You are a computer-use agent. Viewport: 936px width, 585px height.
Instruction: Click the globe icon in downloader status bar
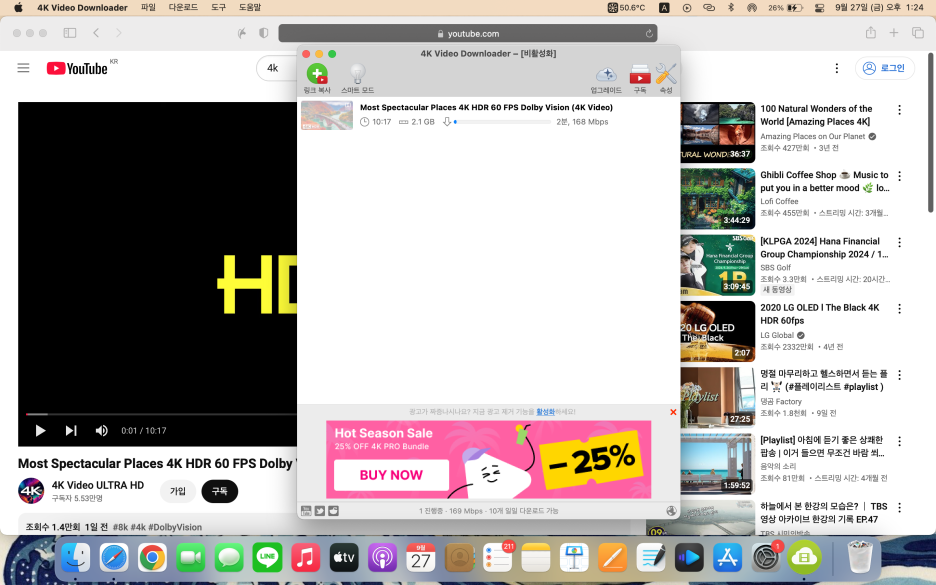tap(671, 510)
